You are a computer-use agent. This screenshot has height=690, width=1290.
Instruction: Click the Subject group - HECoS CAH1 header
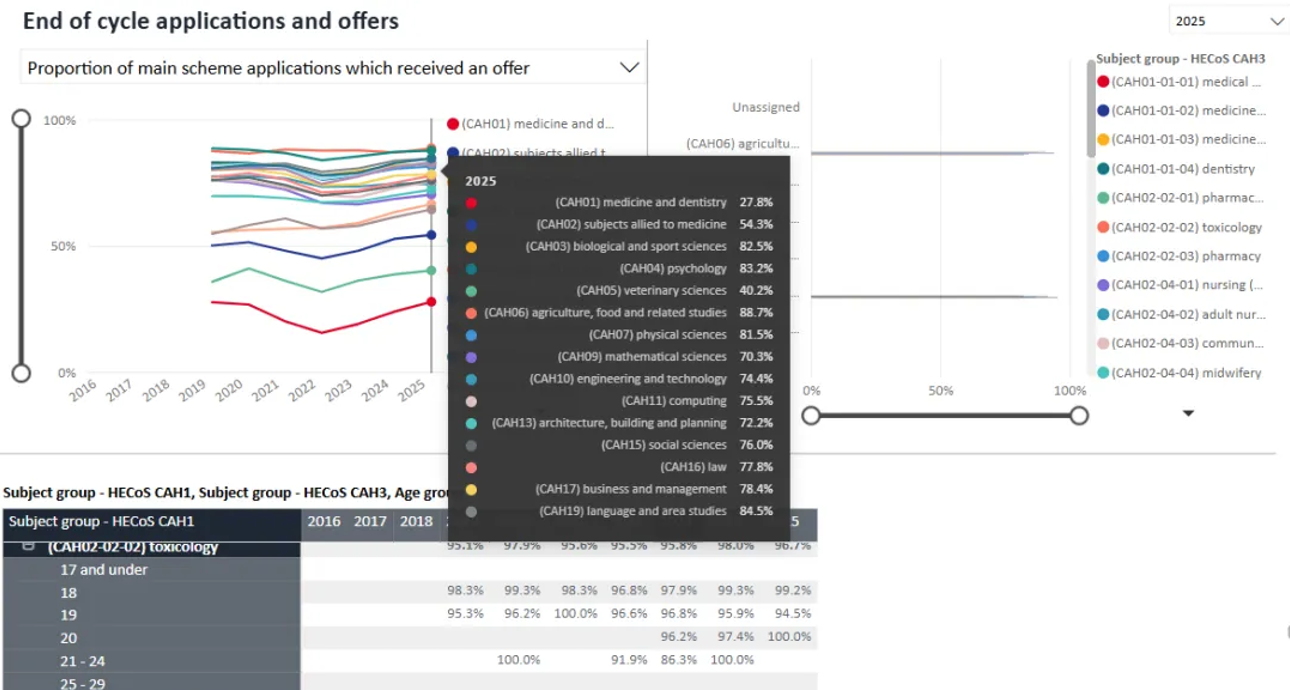pos(101,521)
